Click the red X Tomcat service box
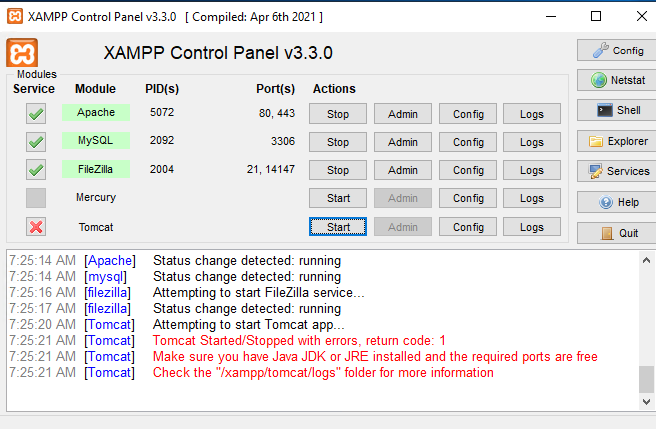 (36, 227)
